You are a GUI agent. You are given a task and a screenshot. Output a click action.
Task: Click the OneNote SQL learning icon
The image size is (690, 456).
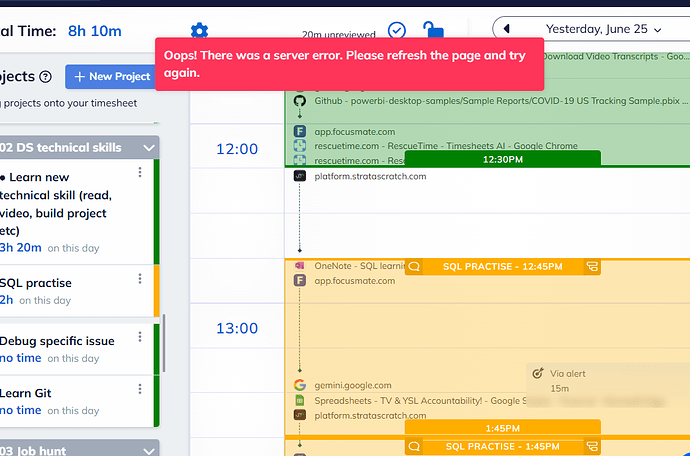click(x=300, y=266)
